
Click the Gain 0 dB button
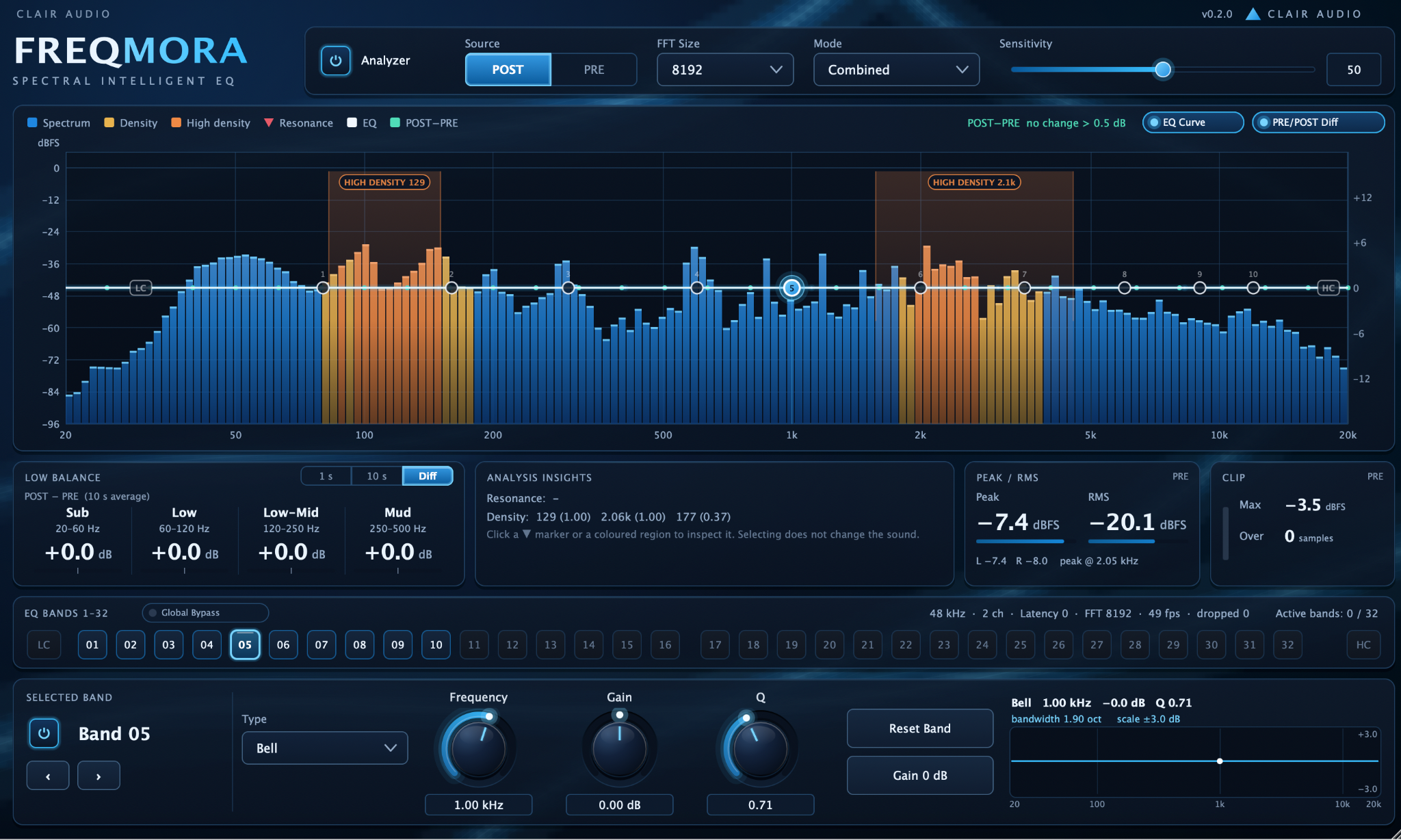coord(920,776)
